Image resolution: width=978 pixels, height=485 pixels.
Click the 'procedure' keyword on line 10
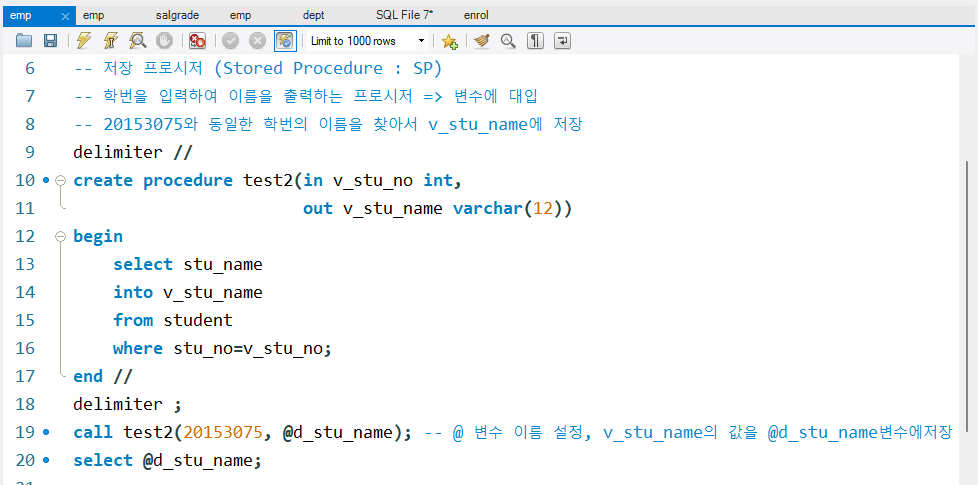tap(188, 181)
